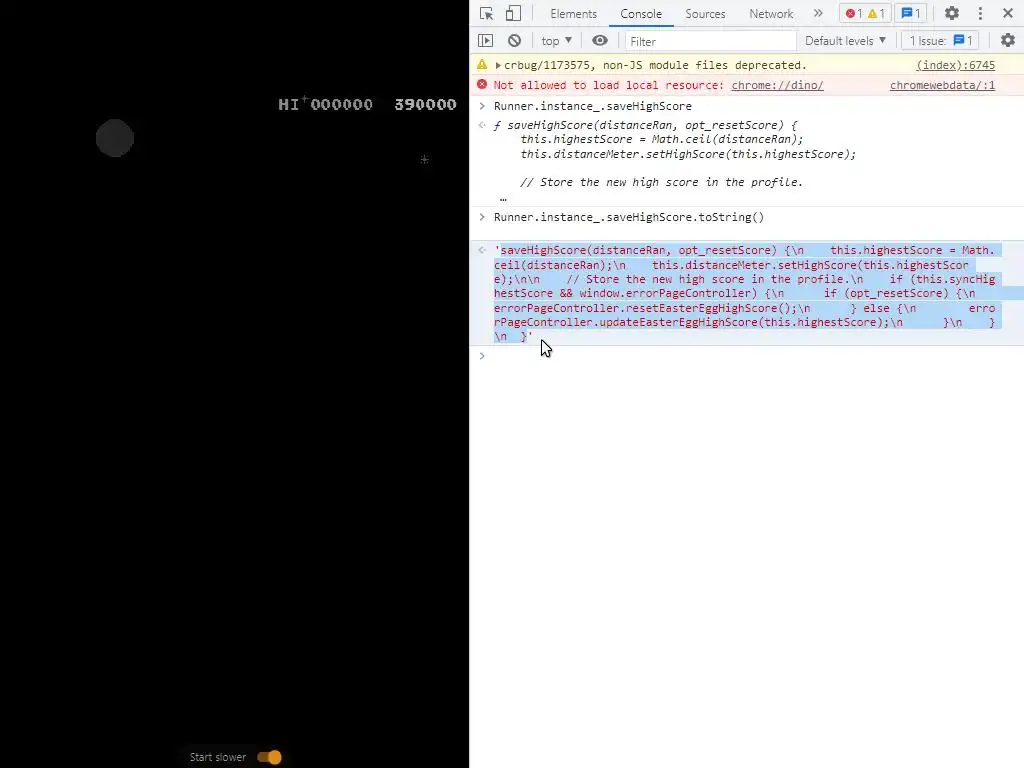Click the empty console prompt line
Viewport: 1024px width, 768px height.
(x=746, y=356)
